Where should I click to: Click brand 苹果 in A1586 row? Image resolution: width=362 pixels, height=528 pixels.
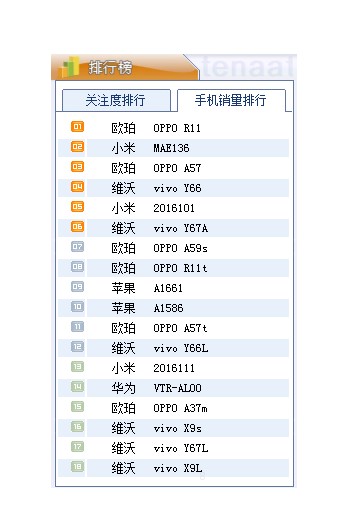click(x=124, y=308)
